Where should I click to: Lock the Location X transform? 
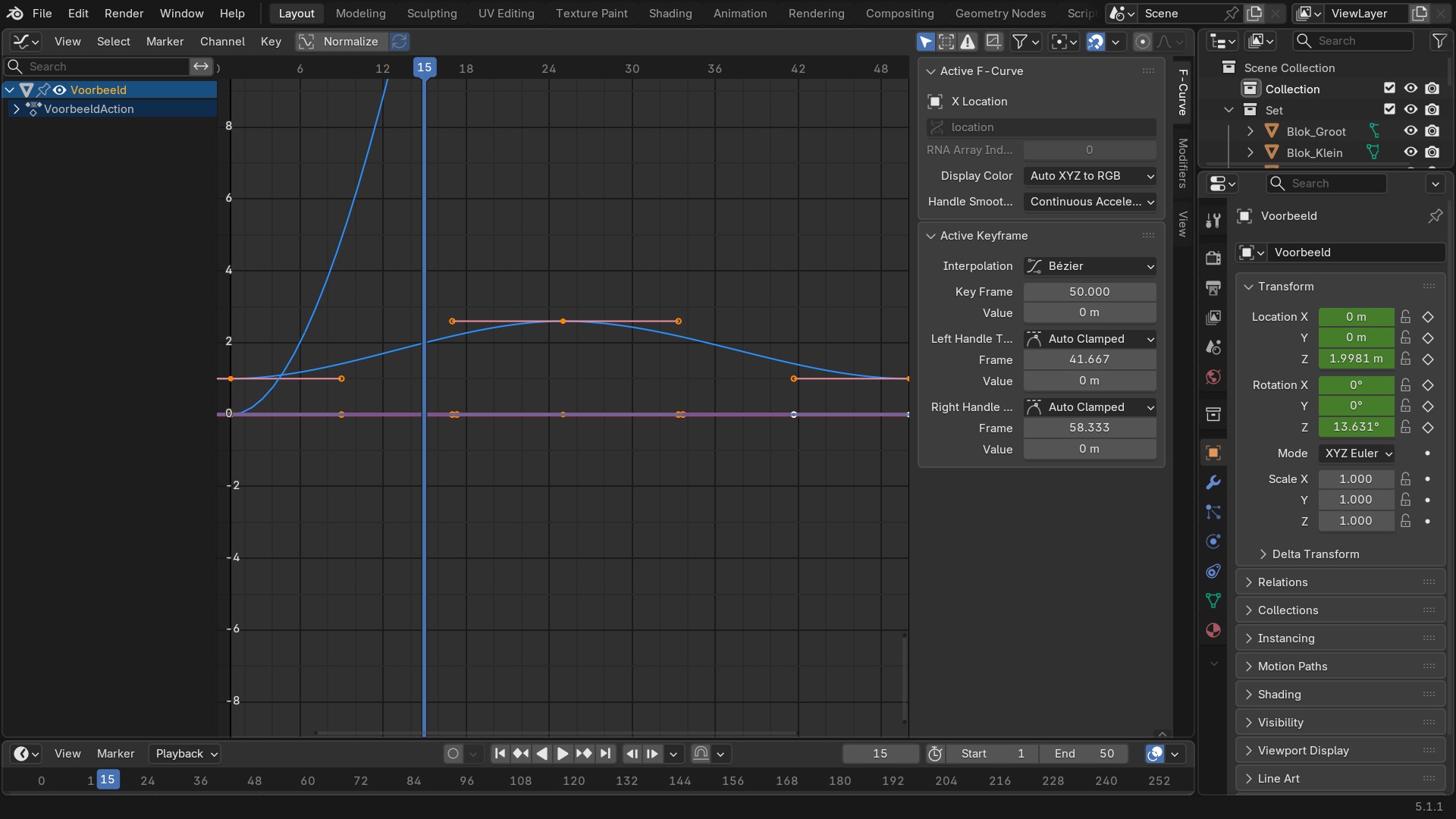(x=1406, y=317)
